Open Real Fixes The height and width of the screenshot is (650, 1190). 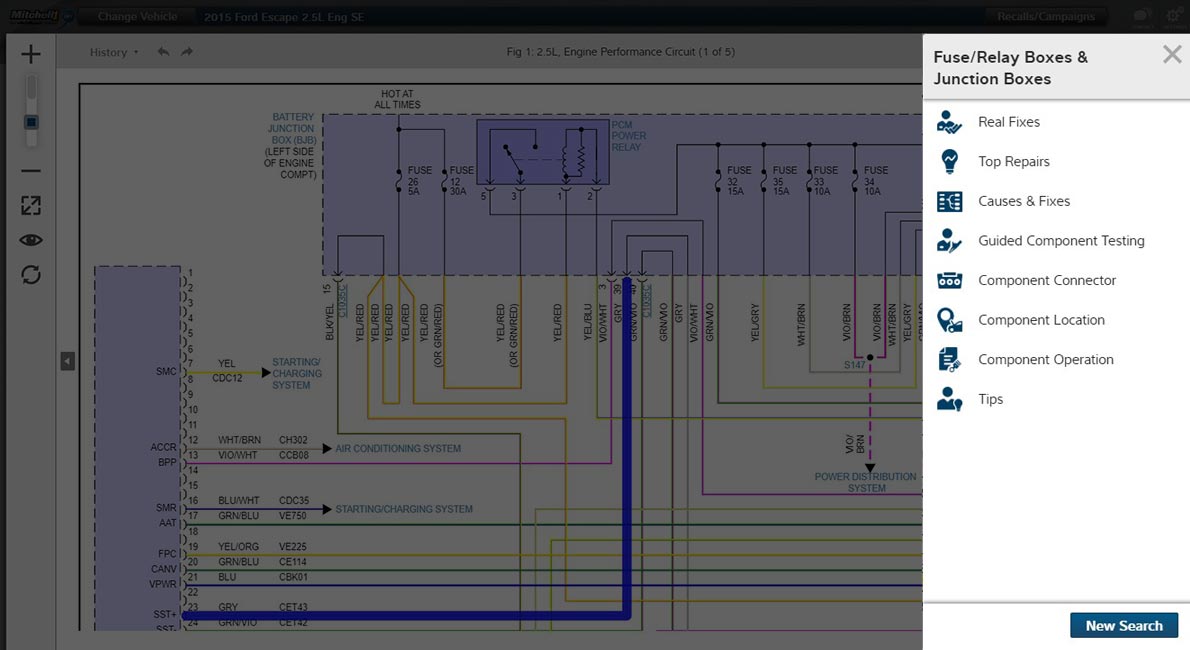click(1008, 122)
